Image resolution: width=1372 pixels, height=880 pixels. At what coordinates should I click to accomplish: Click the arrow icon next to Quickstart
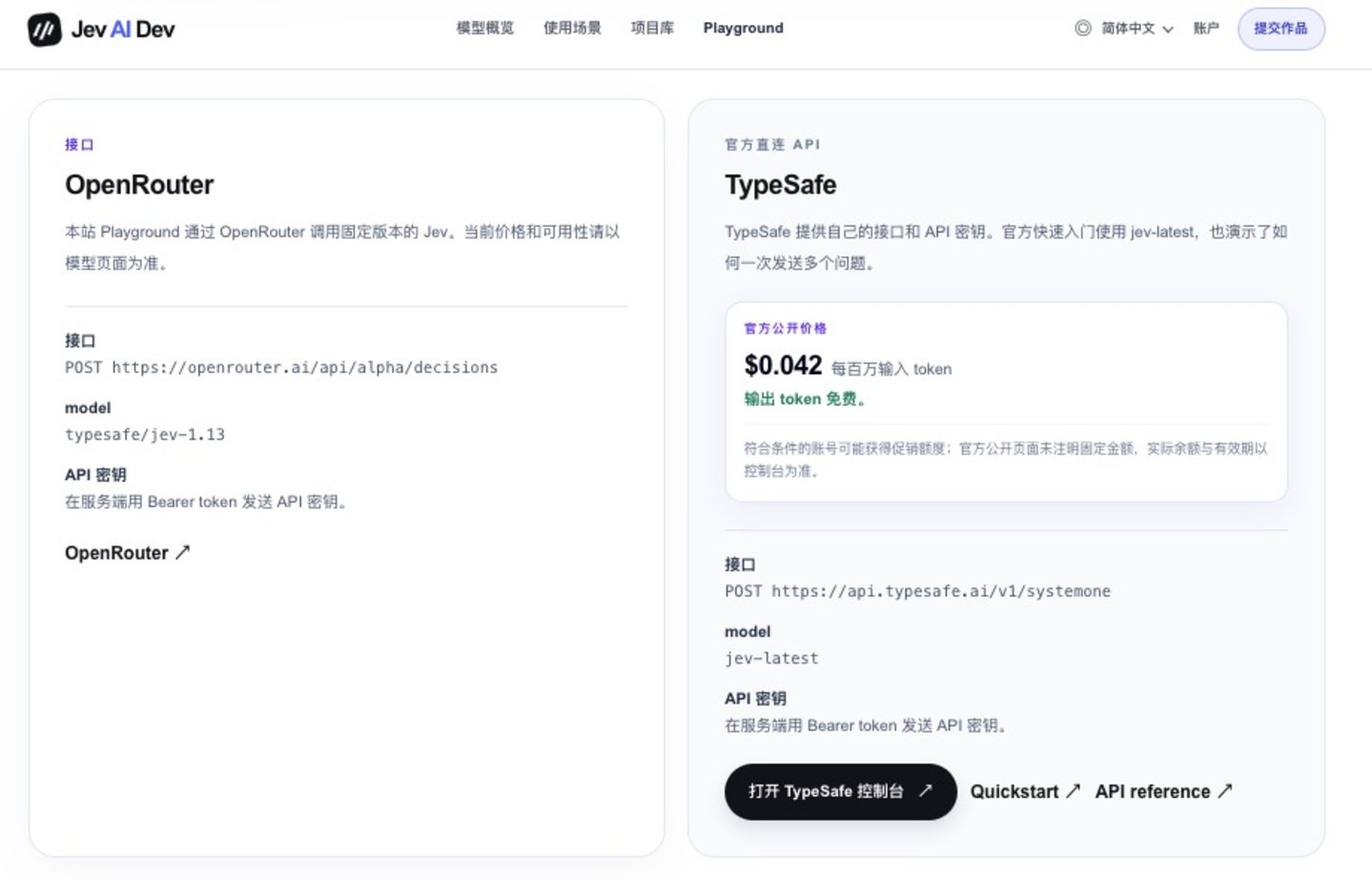point(1073,790)
